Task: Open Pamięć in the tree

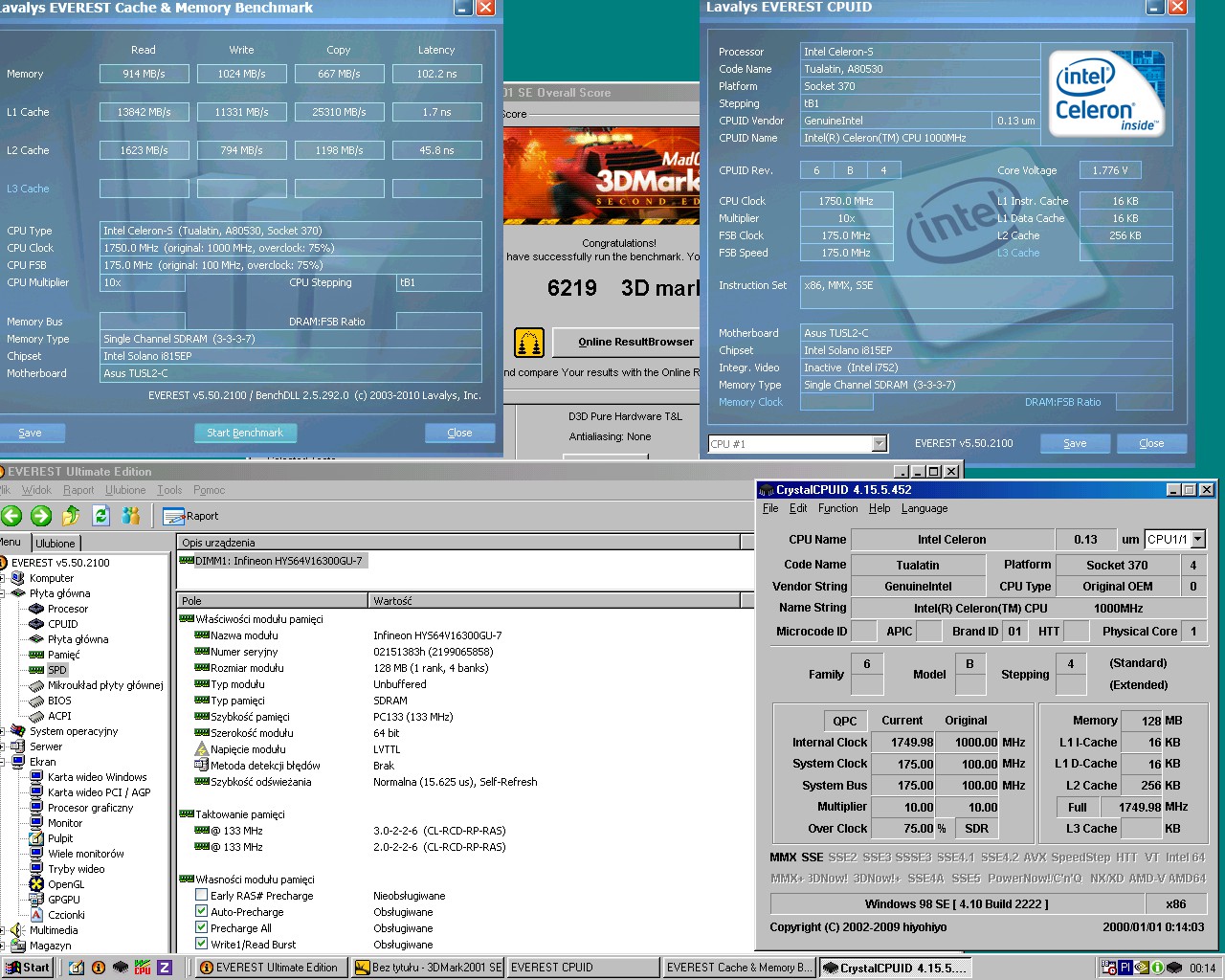Action: (x=63, y=655)
